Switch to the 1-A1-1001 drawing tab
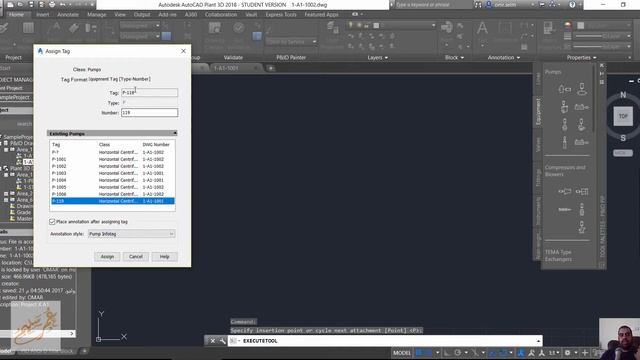Viewport: 640px width, 360px height. pyautogui.click(x=226, y=68)
